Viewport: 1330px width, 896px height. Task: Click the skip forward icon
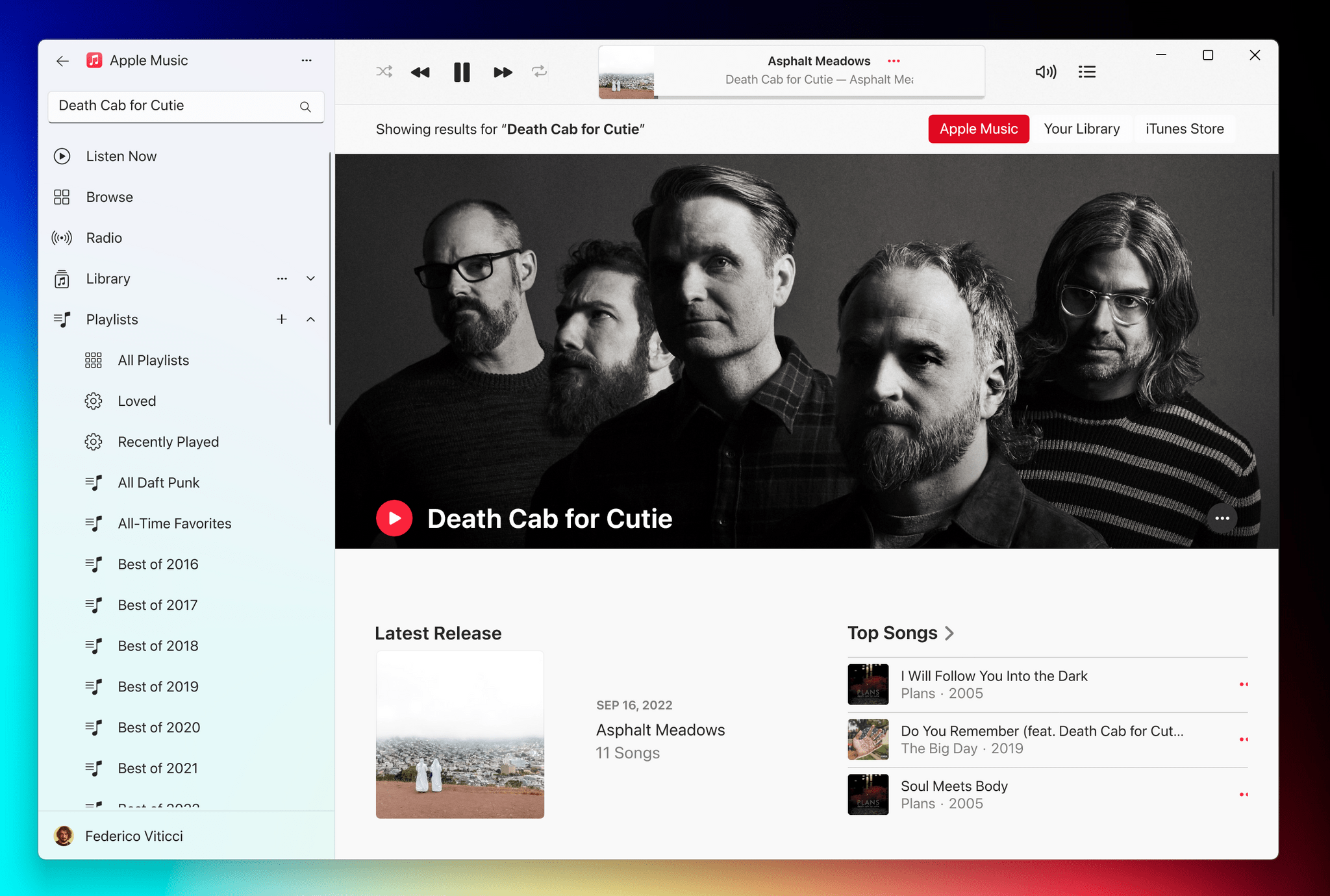click(502, 72)
